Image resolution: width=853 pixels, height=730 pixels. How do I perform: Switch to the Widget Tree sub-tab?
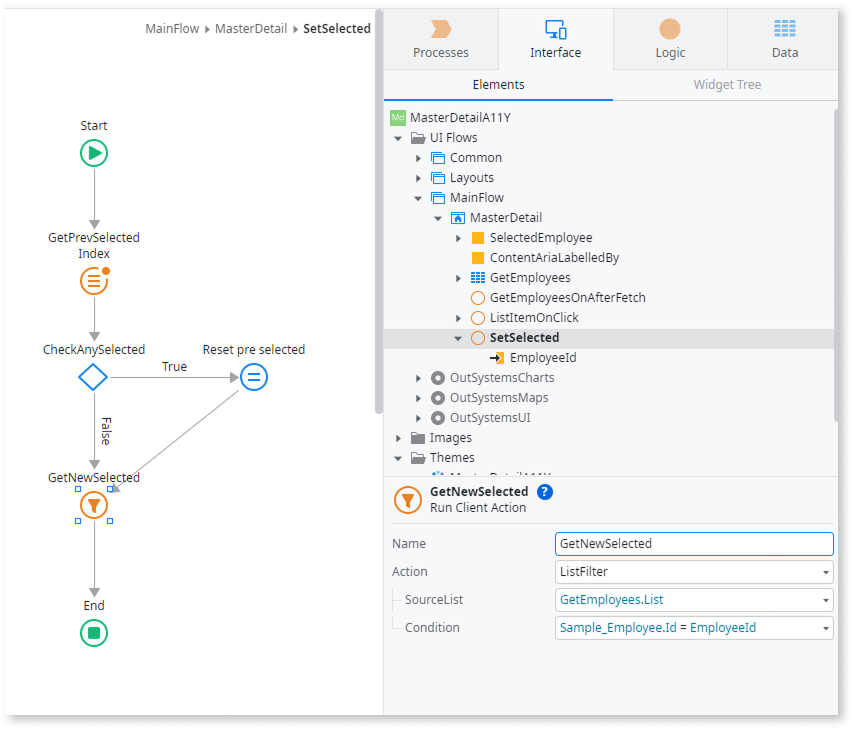[x=727, y=85]
